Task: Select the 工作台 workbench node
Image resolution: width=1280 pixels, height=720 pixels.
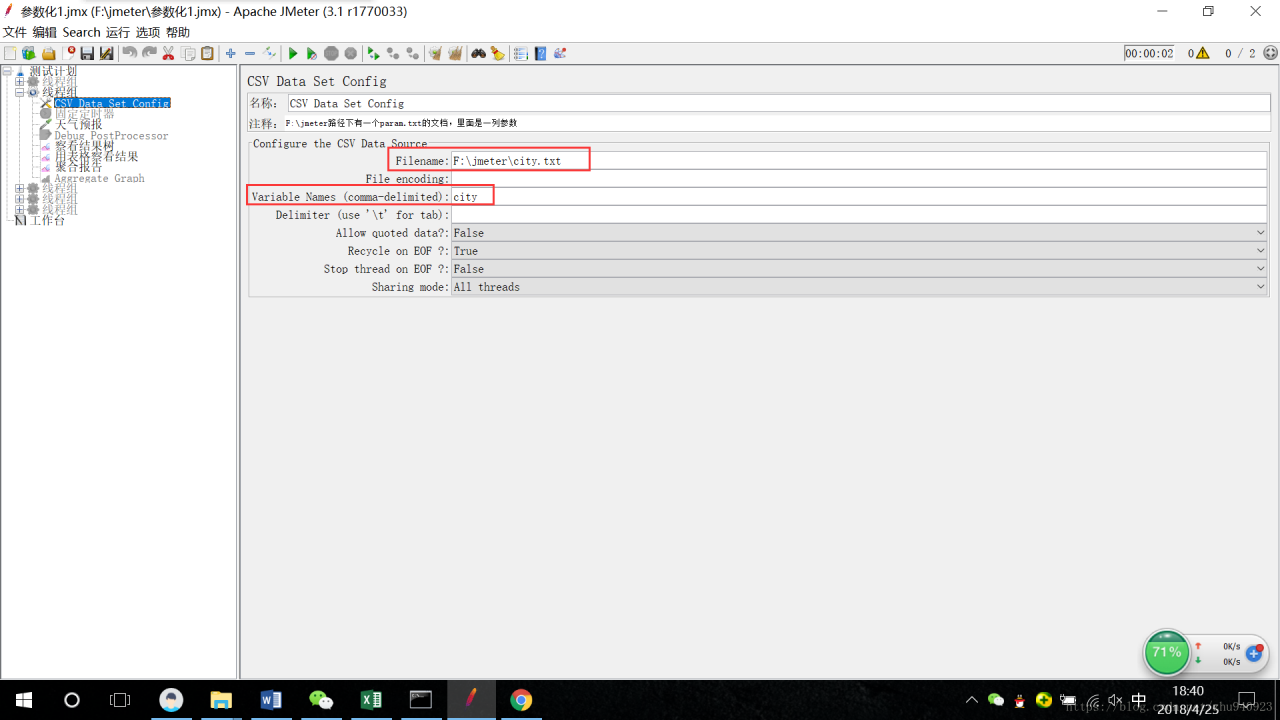Action: click(x=47, y=220)
